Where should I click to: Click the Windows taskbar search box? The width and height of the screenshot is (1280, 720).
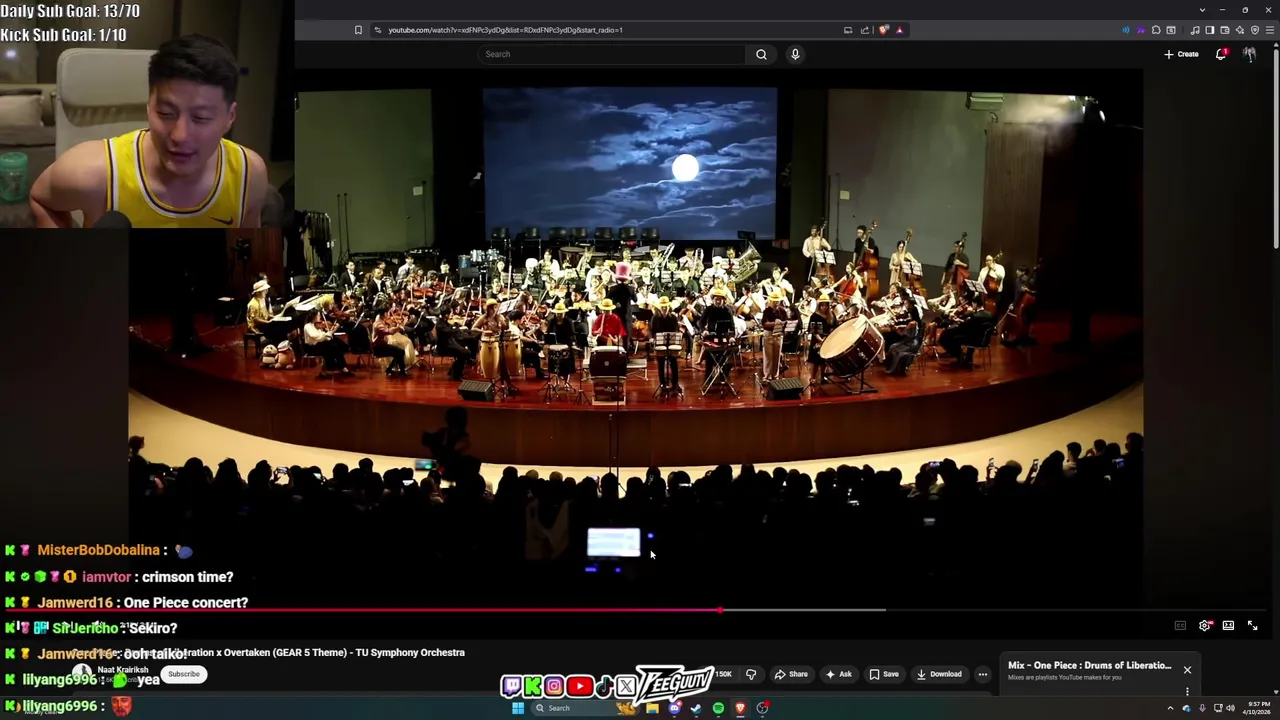[585, 708]
